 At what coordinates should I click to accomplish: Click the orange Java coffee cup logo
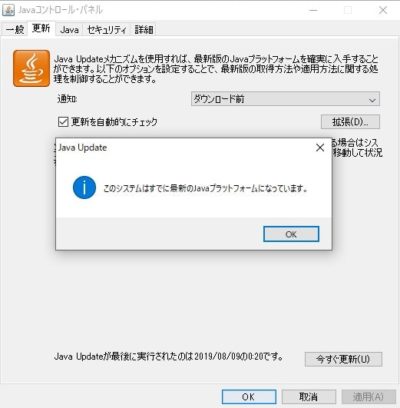pos(32,68)
